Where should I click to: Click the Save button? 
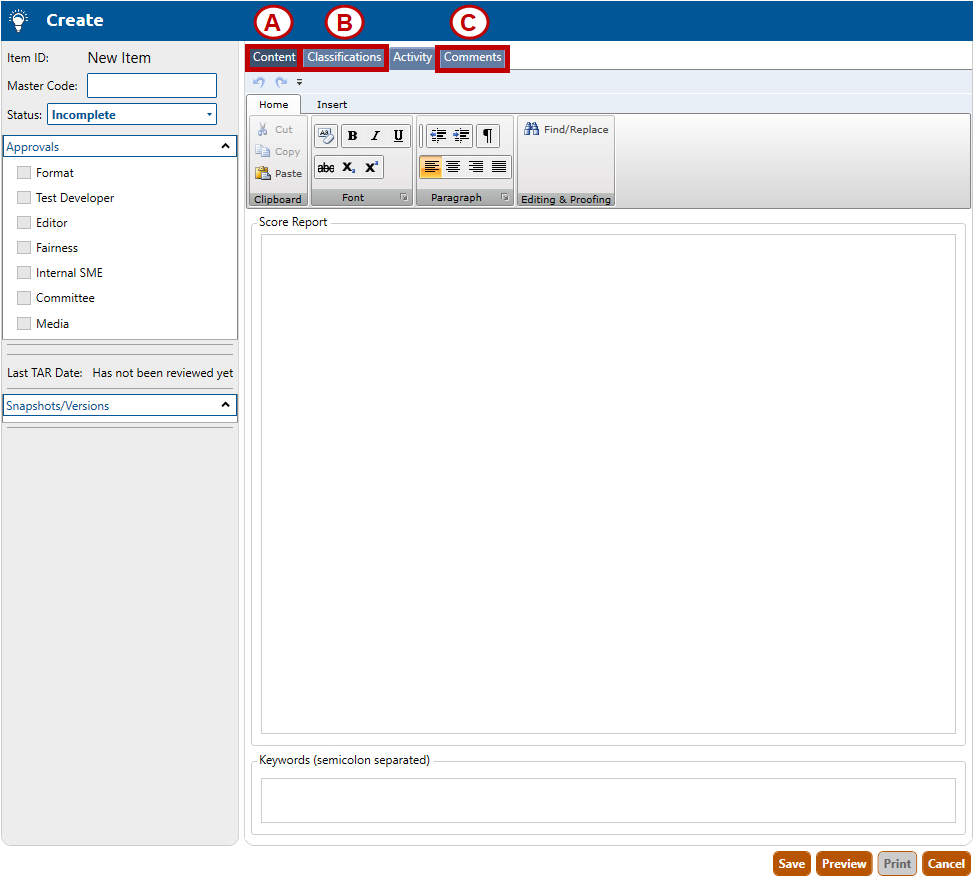tap(791, 864)
